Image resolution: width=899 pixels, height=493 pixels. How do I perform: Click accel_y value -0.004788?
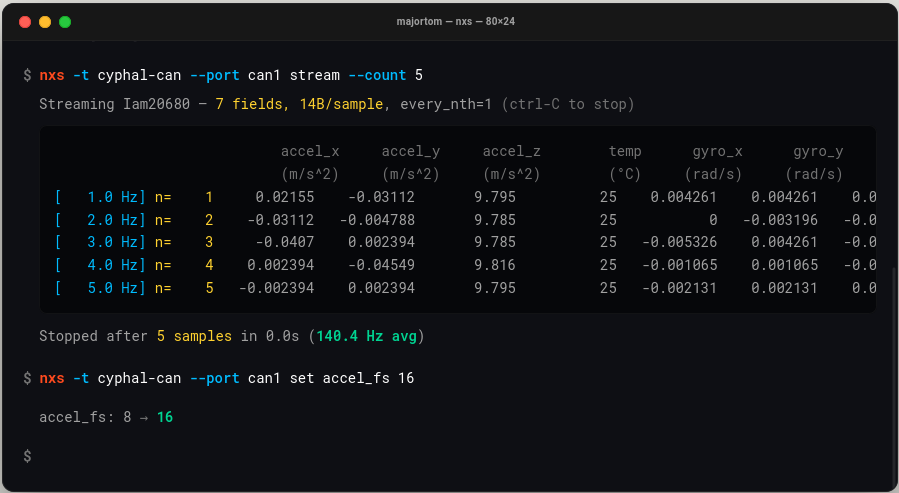tap(377, 220)
